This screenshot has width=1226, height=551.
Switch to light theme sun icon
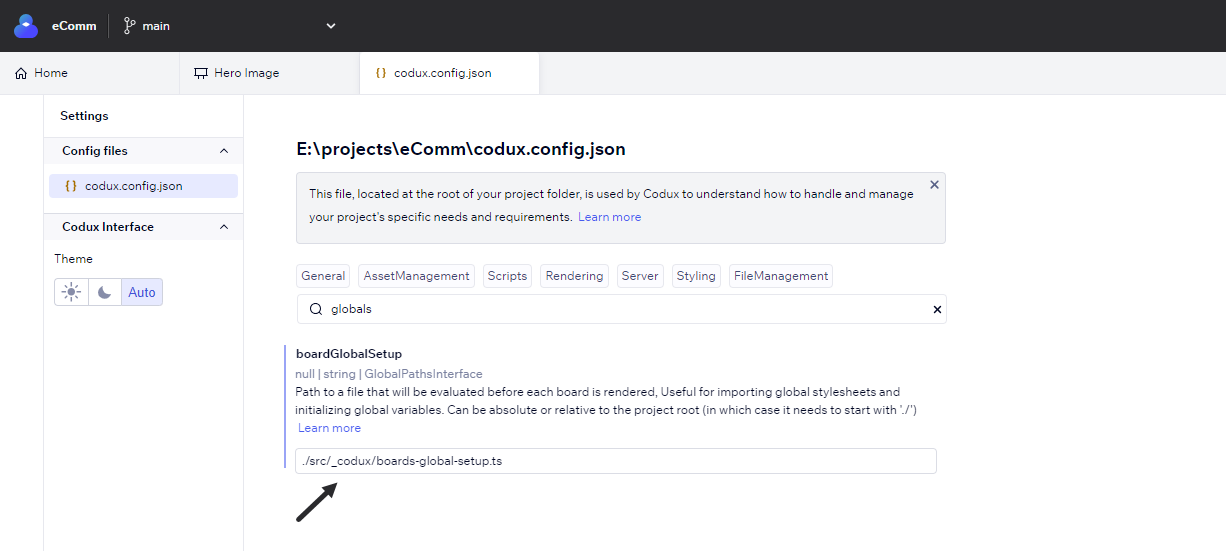tap(71, 292)
